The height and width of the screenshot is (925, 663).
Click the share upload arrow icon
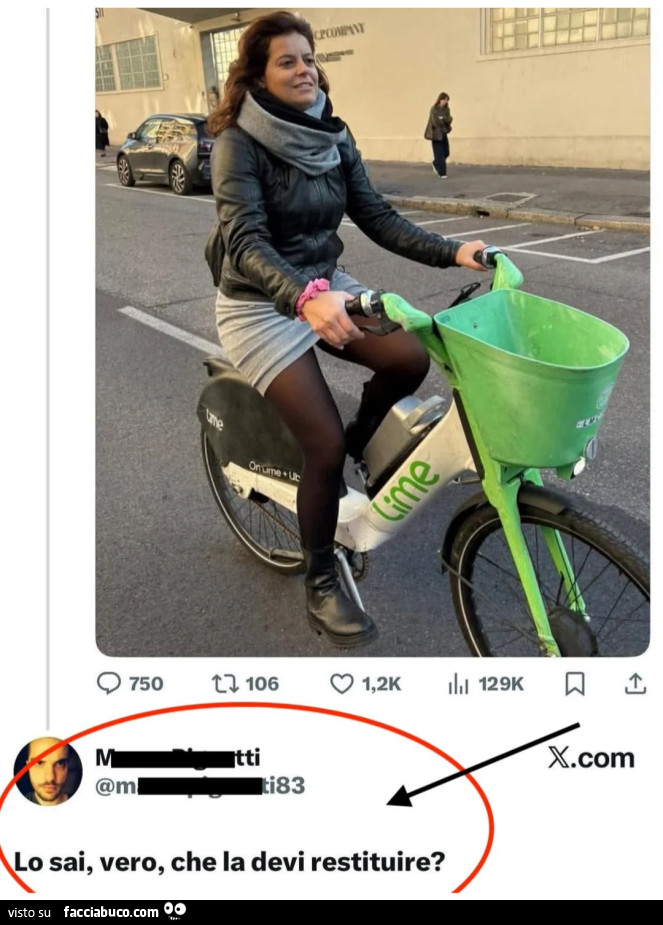pos(635,683)
